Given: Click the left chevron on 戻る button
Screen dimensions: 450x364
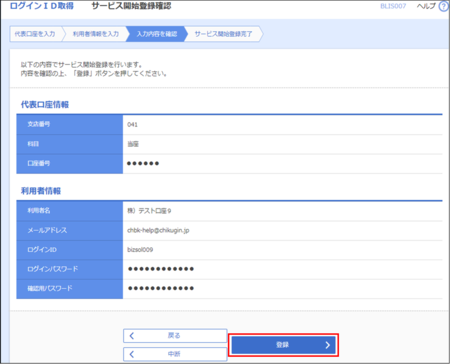Looking at the screenshot, I should 132,336.
